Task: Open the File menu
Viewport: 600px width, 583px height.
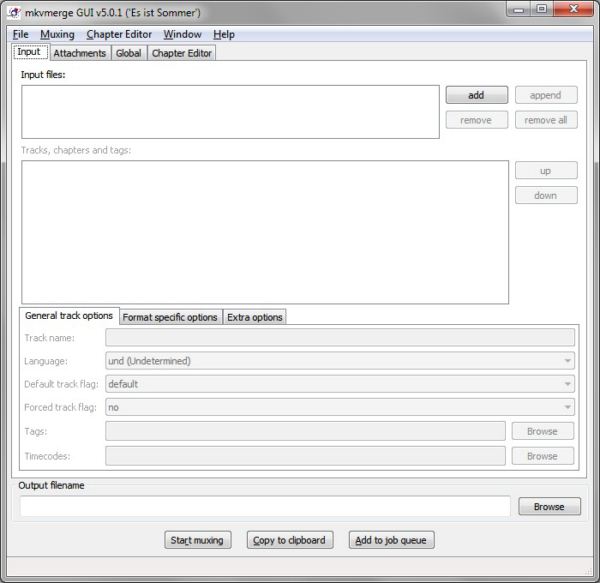Action: (x=21, y=34)
